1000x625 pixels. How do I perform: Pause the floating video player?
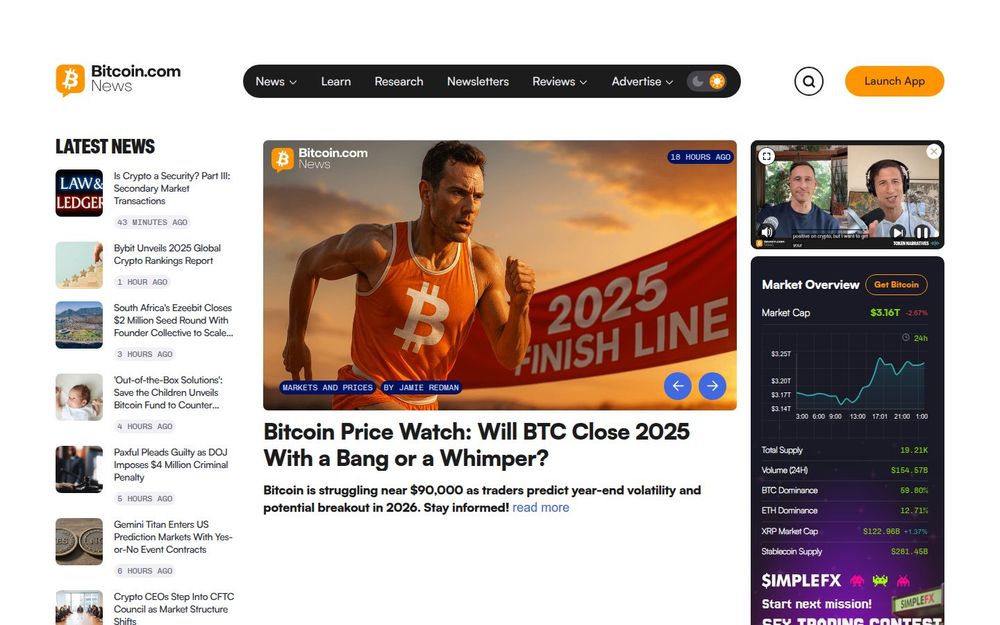tap(922, 233)
